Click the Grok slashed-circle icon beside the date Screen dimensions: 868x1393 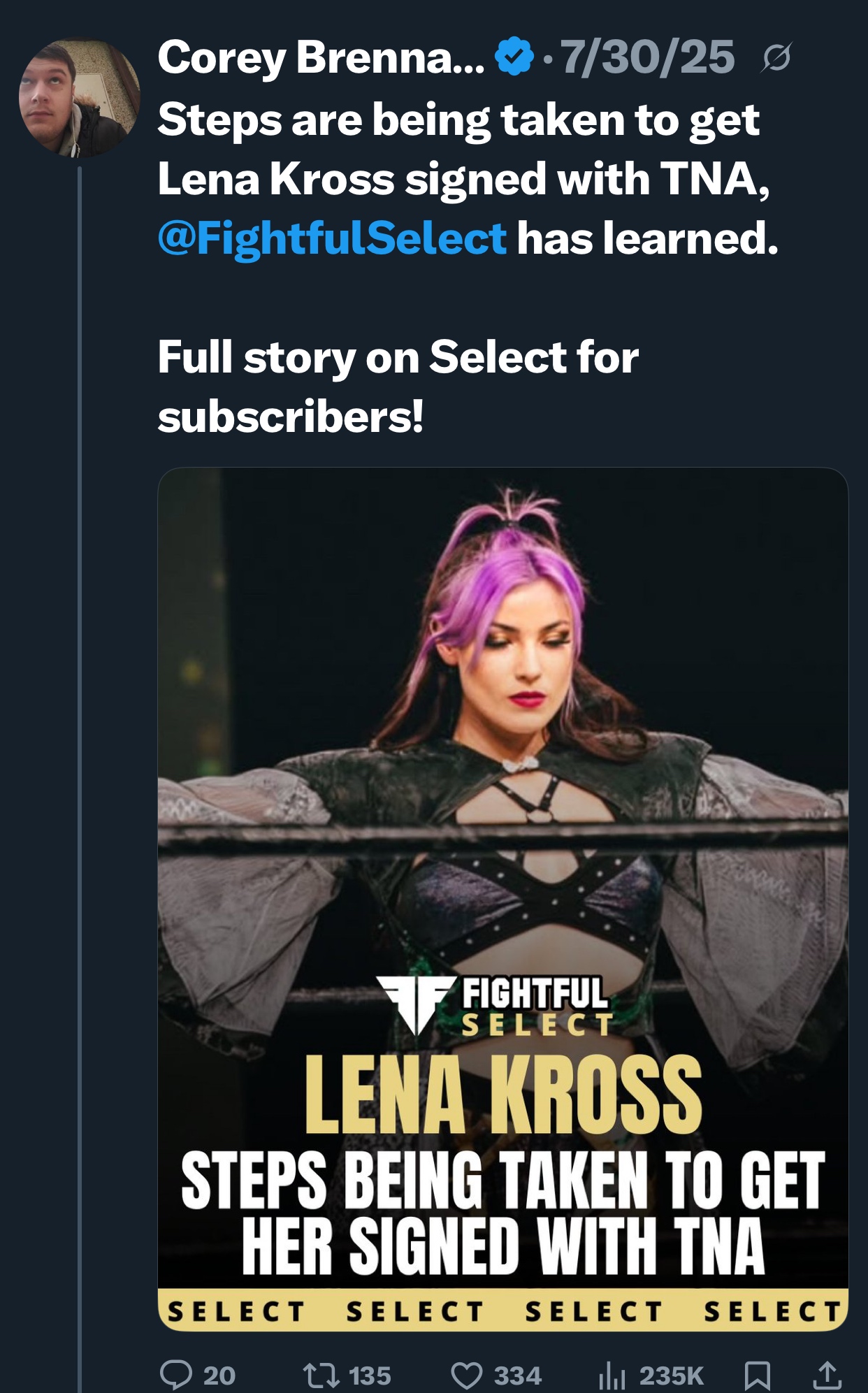(x=776, y=57)
